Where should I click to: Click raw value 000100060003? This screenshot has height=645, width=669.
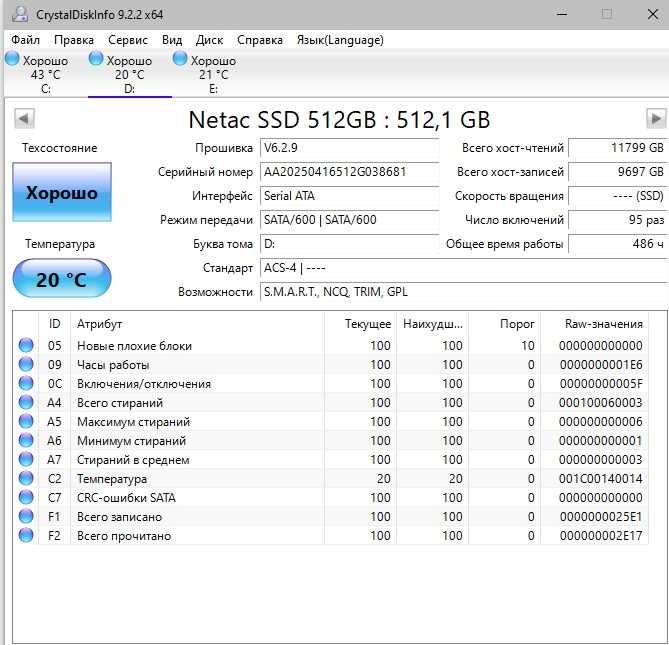pyautogui.click(x=601, y=403)
